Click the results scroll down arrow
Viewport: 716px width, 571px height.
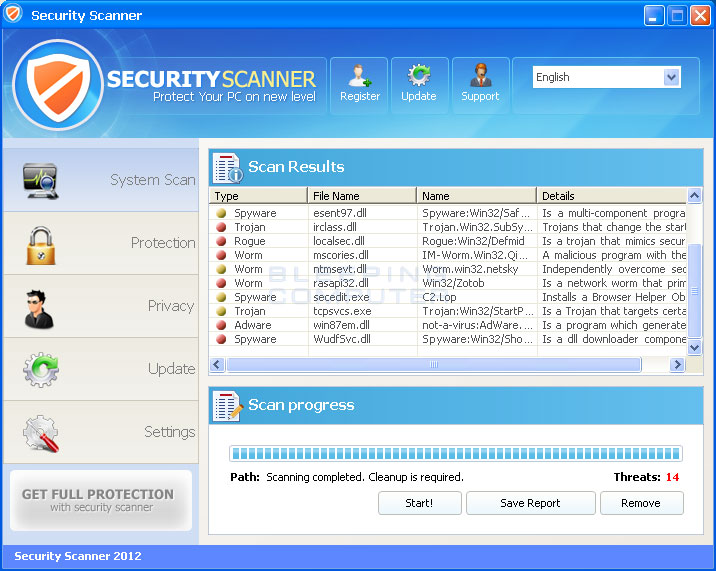point(695,348)
